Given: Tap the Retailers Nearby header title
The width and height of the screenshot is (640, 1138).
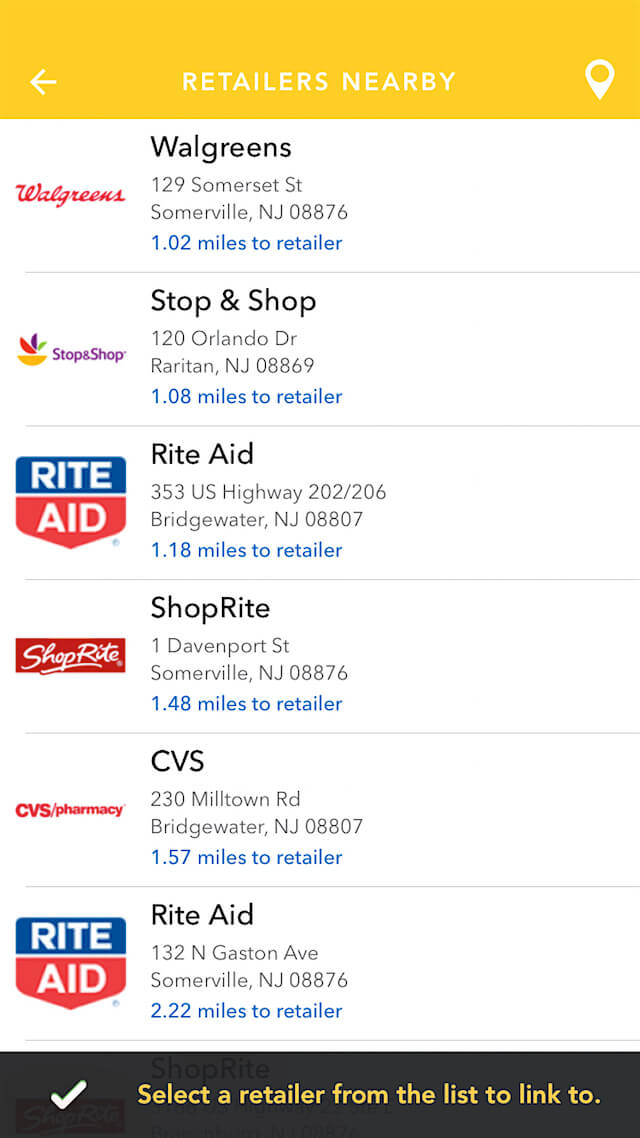Looking at the screenshot, I should (318, 81).
